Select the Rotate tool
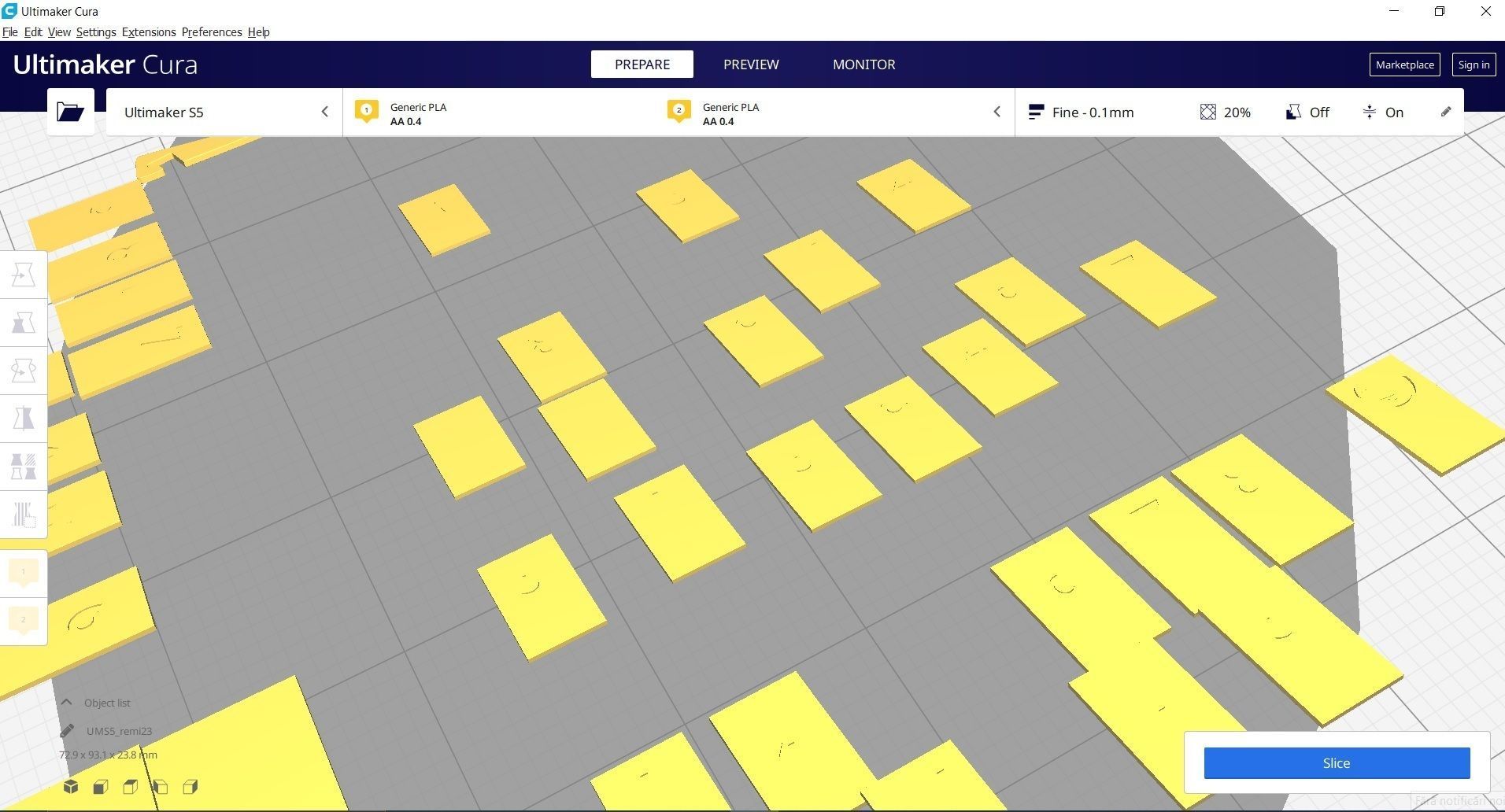 [x=24, y=371]
